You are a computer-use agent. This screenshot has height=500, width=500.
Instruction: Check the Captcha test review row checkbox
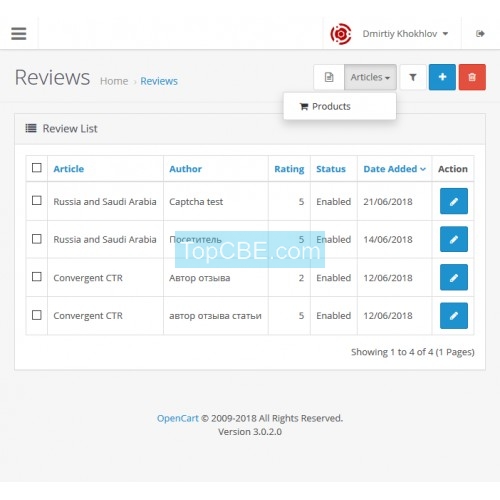click(37, 200)
